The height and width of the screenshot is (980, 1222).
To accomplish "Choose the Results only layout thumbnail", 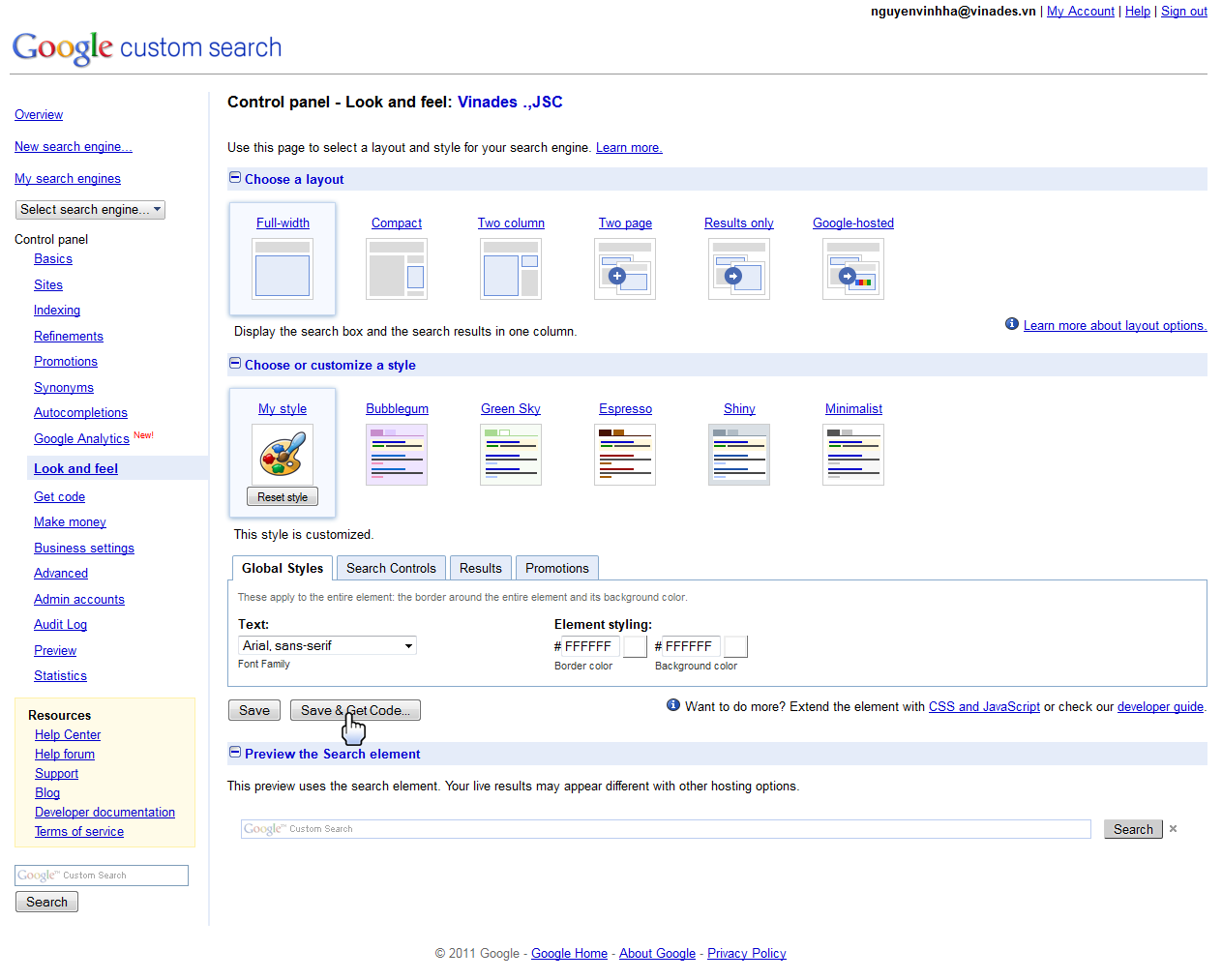I will click(x=739, y=269).
